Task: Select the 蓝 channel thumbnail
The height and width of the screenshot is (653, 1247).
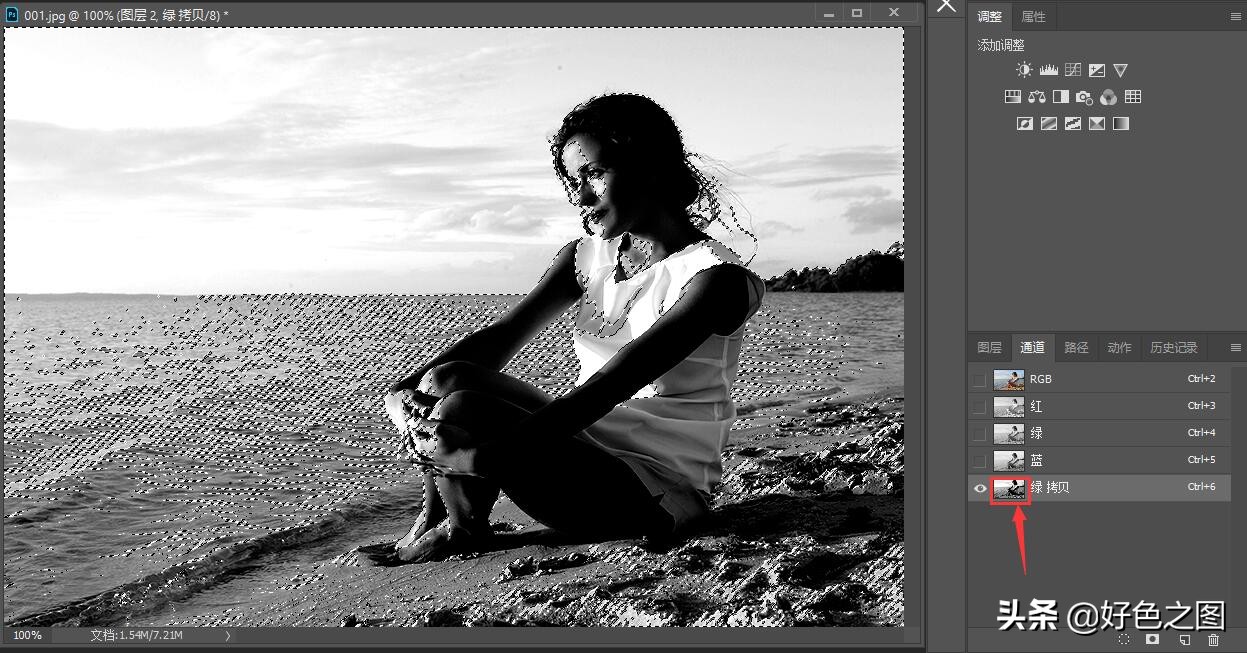Action: (x=1008, y=461)
